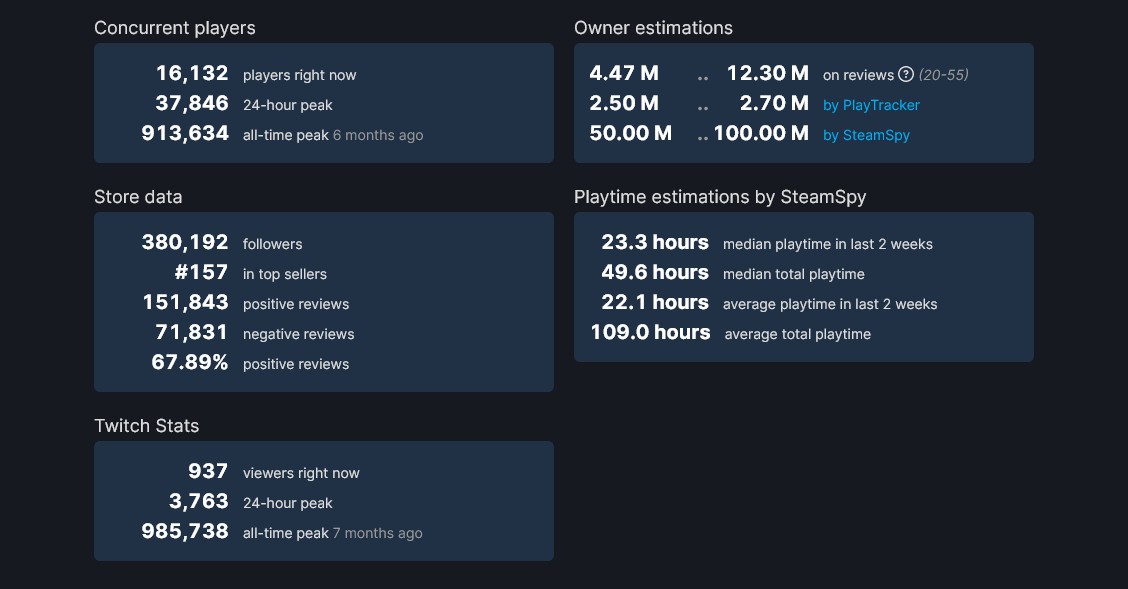Screen dimensions: 1128x589
Task: Select the #157 top sellers rank
Action: point(201,273)
